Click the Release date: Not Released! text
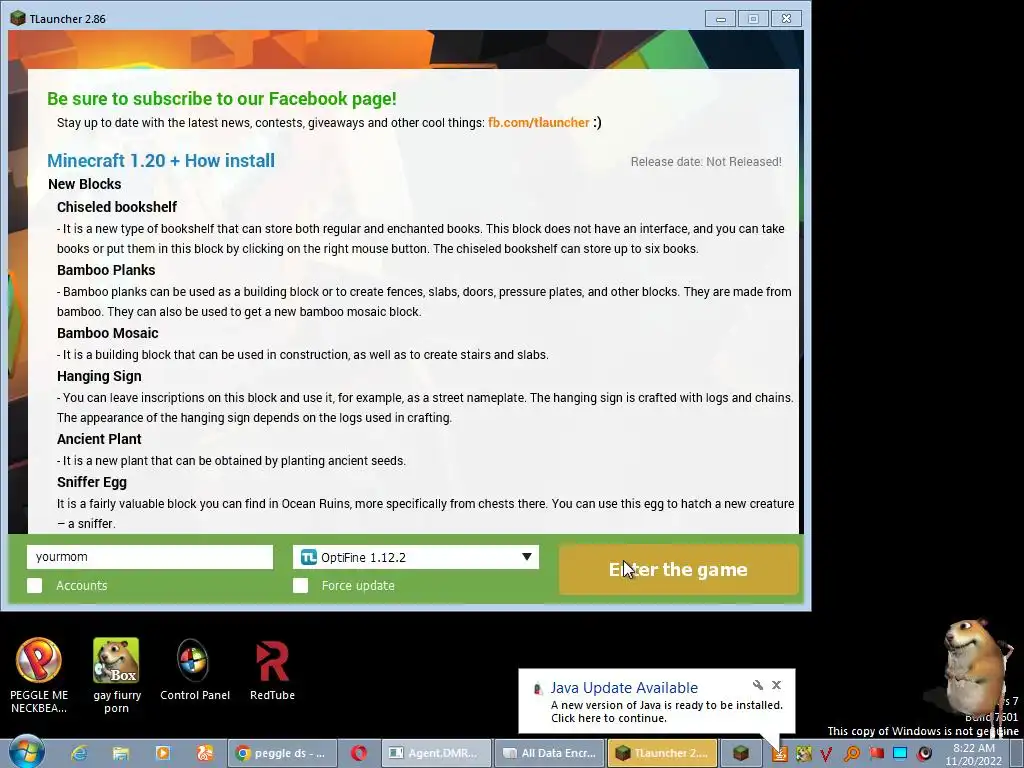The width and height of the screenshot is (1024, 768). pyautogui.click(x=706, y=162)
